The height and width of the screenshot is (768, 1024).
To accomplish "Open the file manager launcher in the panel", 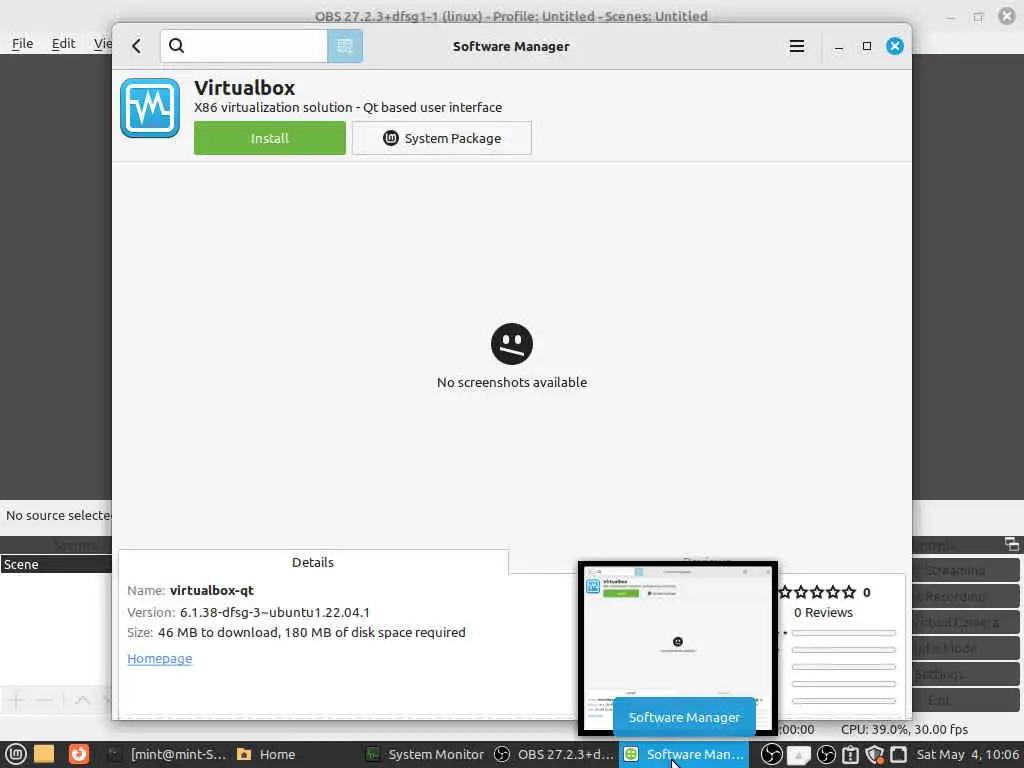I will tap(44, 754).
